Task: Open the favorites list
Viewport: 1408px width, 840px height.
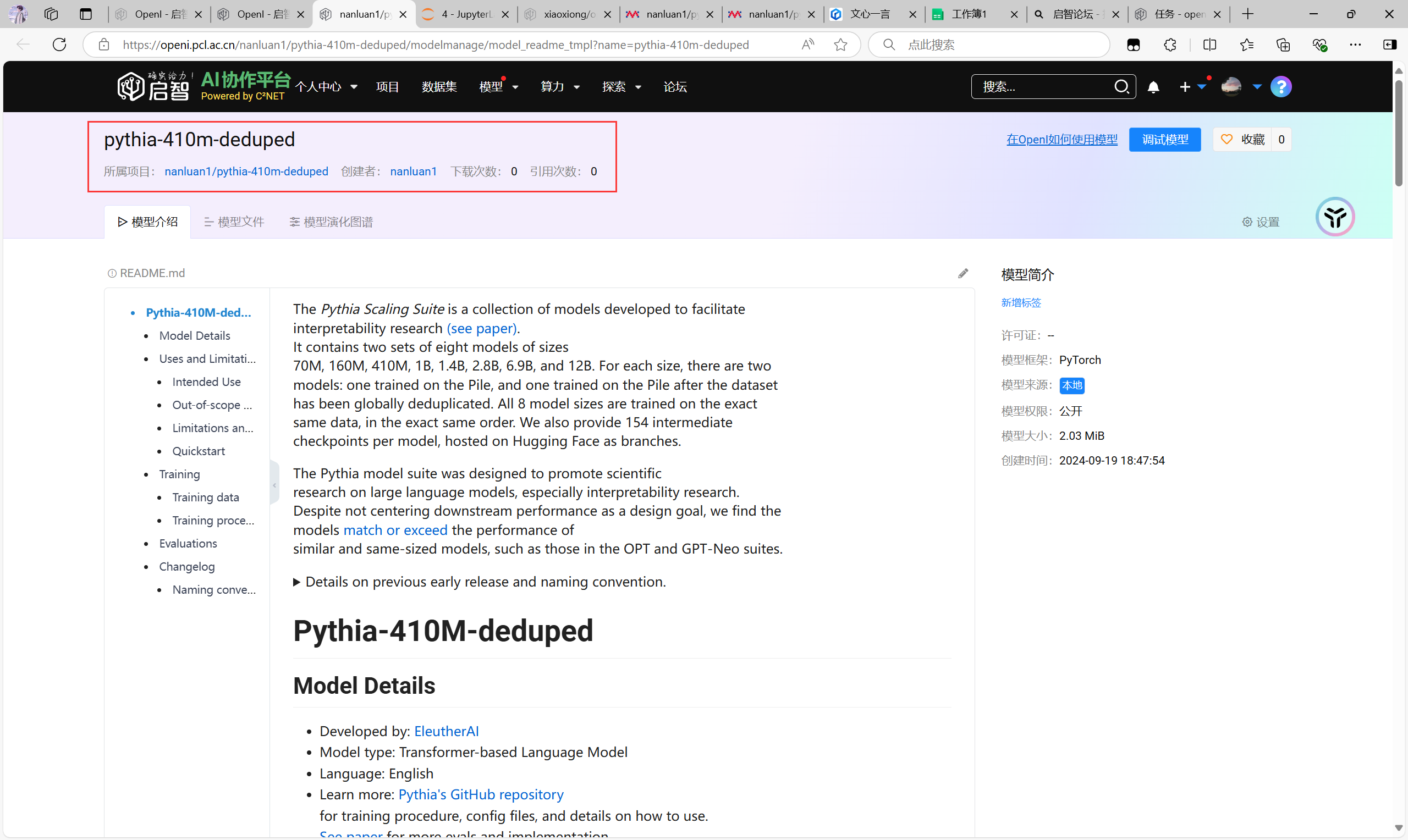Action: (1247, 45)
